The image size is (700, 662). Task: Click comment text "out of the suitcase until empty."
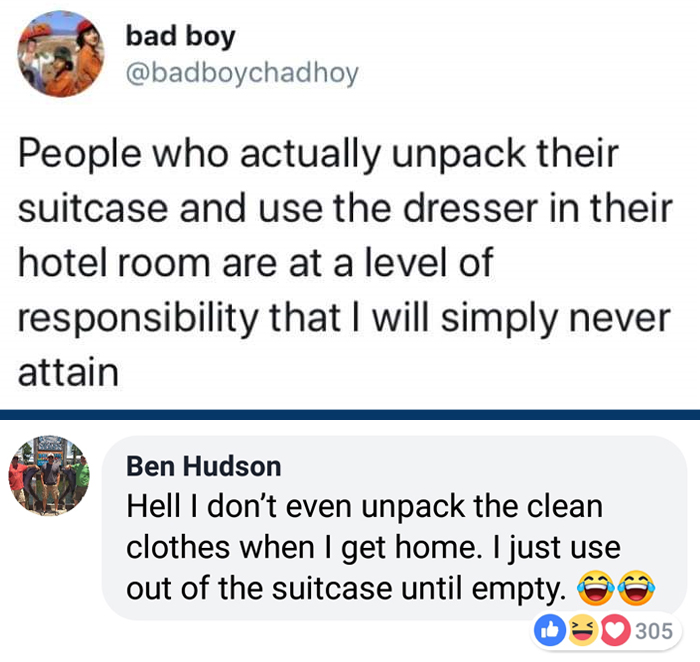coord(346,588)
